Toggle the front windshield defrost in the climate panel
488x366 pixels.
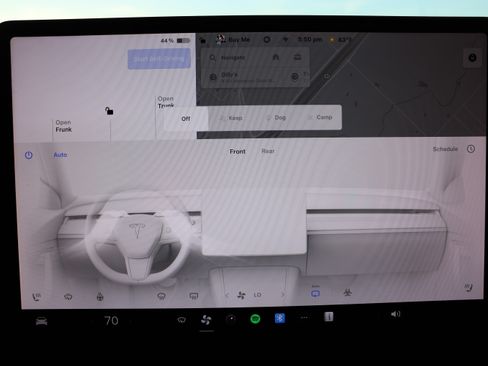tap(161, 296)
